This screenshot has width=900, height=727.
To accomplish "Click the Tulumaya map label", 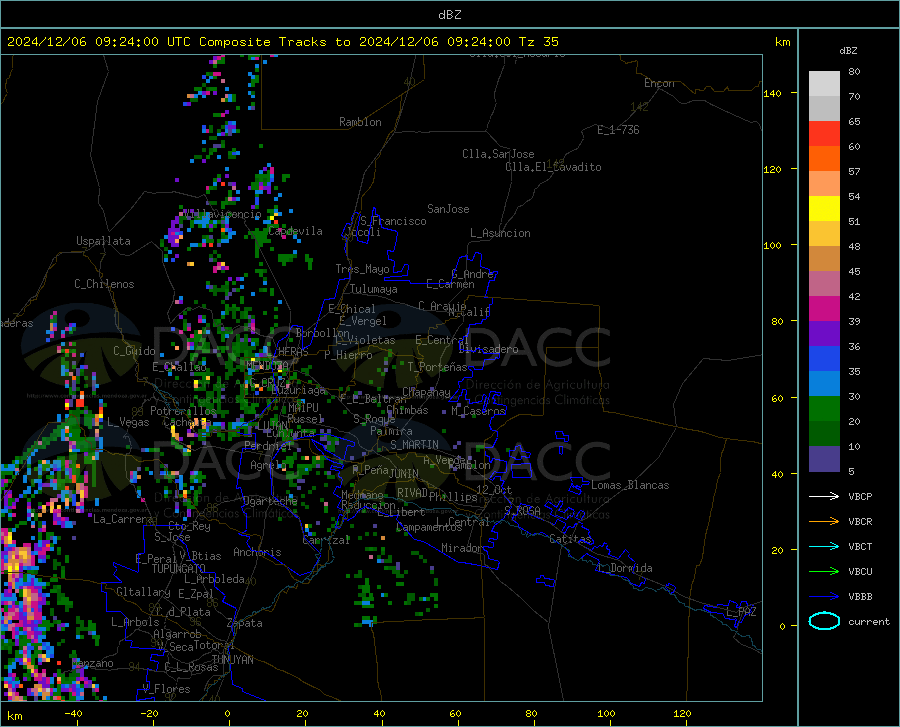I will click(x=374, y=289).
